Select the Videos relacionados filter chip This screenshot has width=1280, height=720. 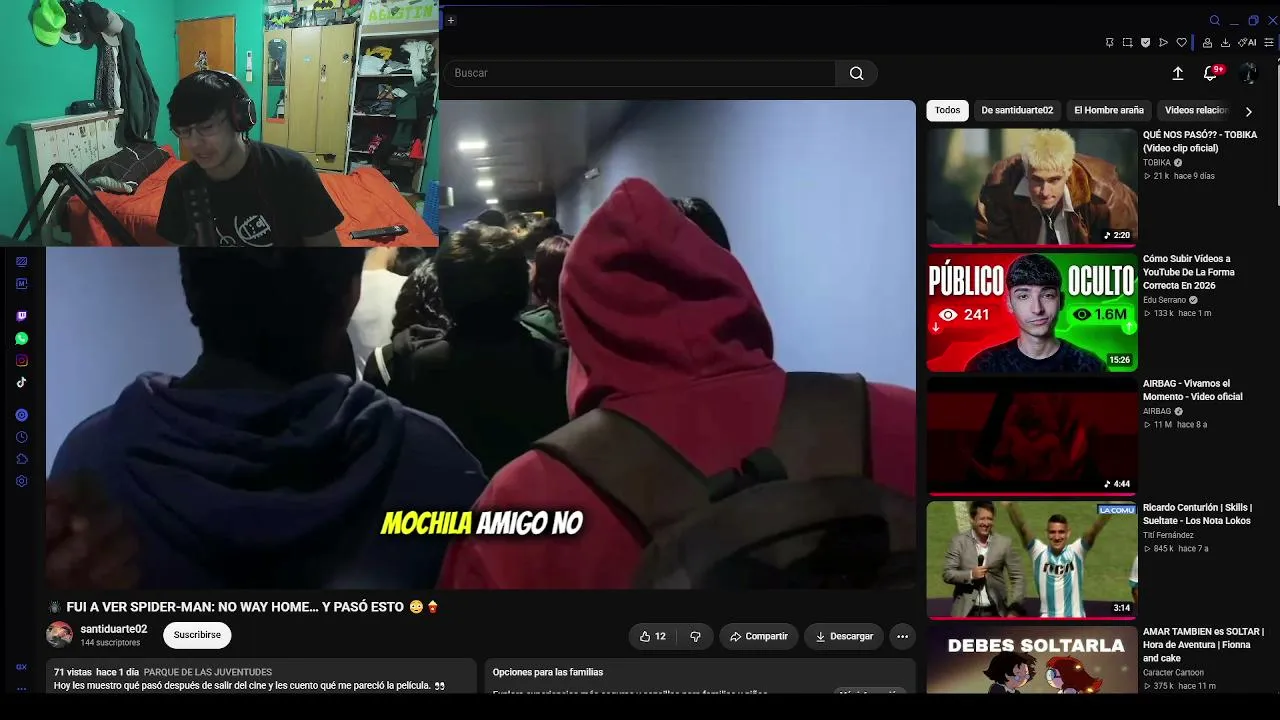click(x=1196, y=110)
